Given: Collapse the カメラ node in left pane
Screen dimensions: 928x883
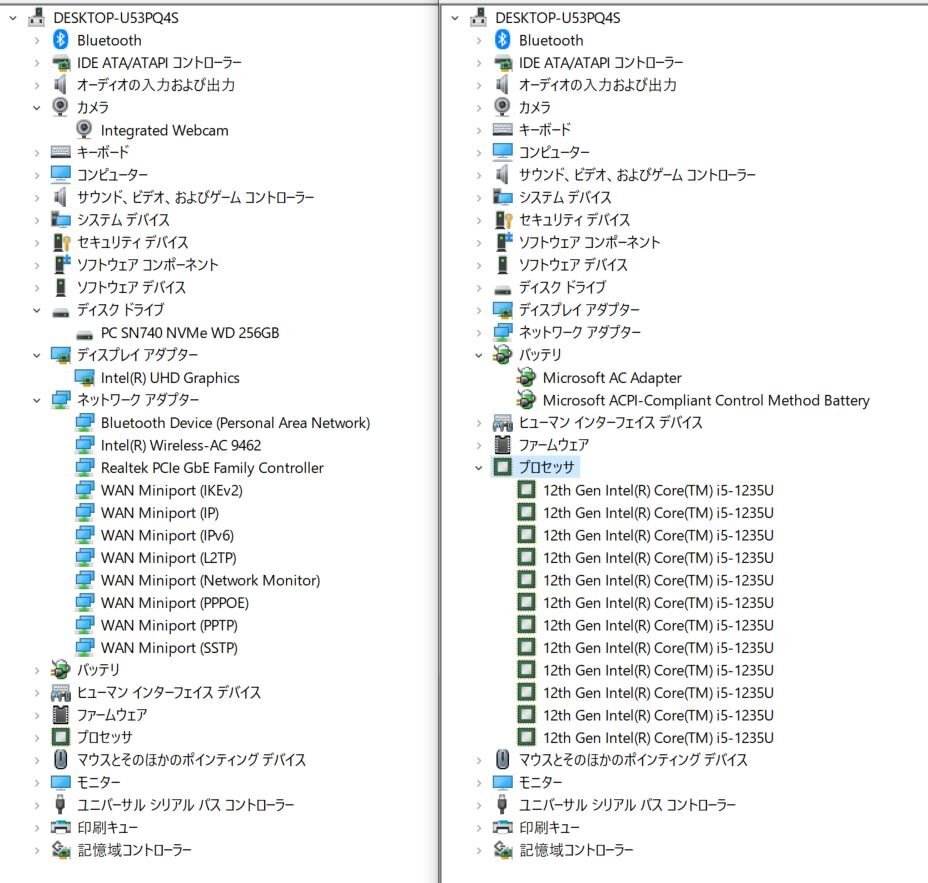Looking at the screenshot, I should pos(37,108).
